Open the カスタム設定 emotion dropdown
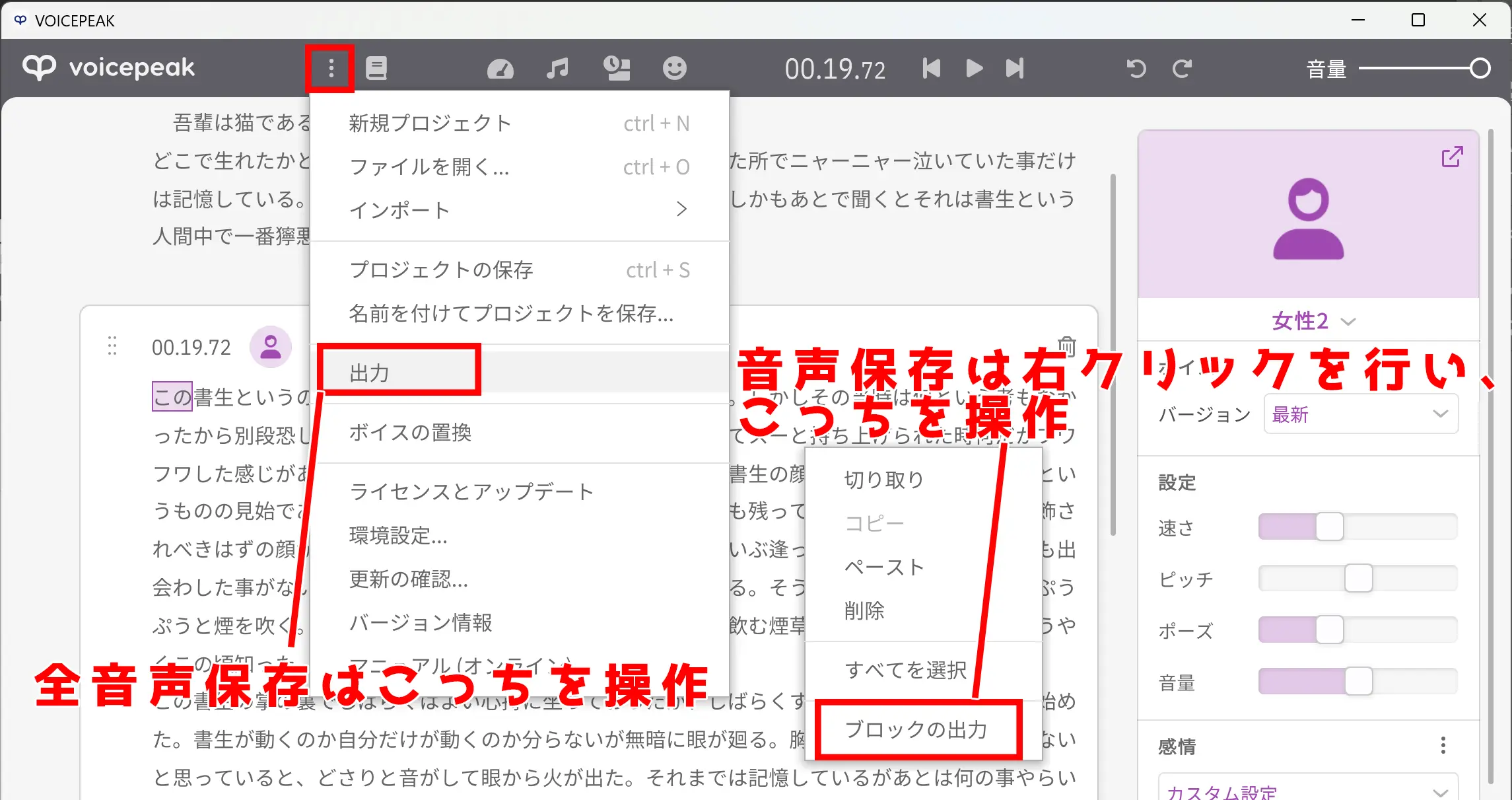This screenshot has width=1512, height=800. [1308, 788]
